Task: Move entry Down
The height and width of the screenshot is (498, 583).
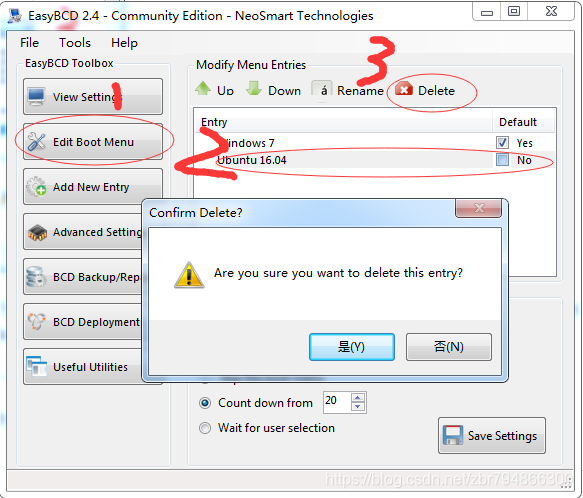Action: click(x=273, y=90)
